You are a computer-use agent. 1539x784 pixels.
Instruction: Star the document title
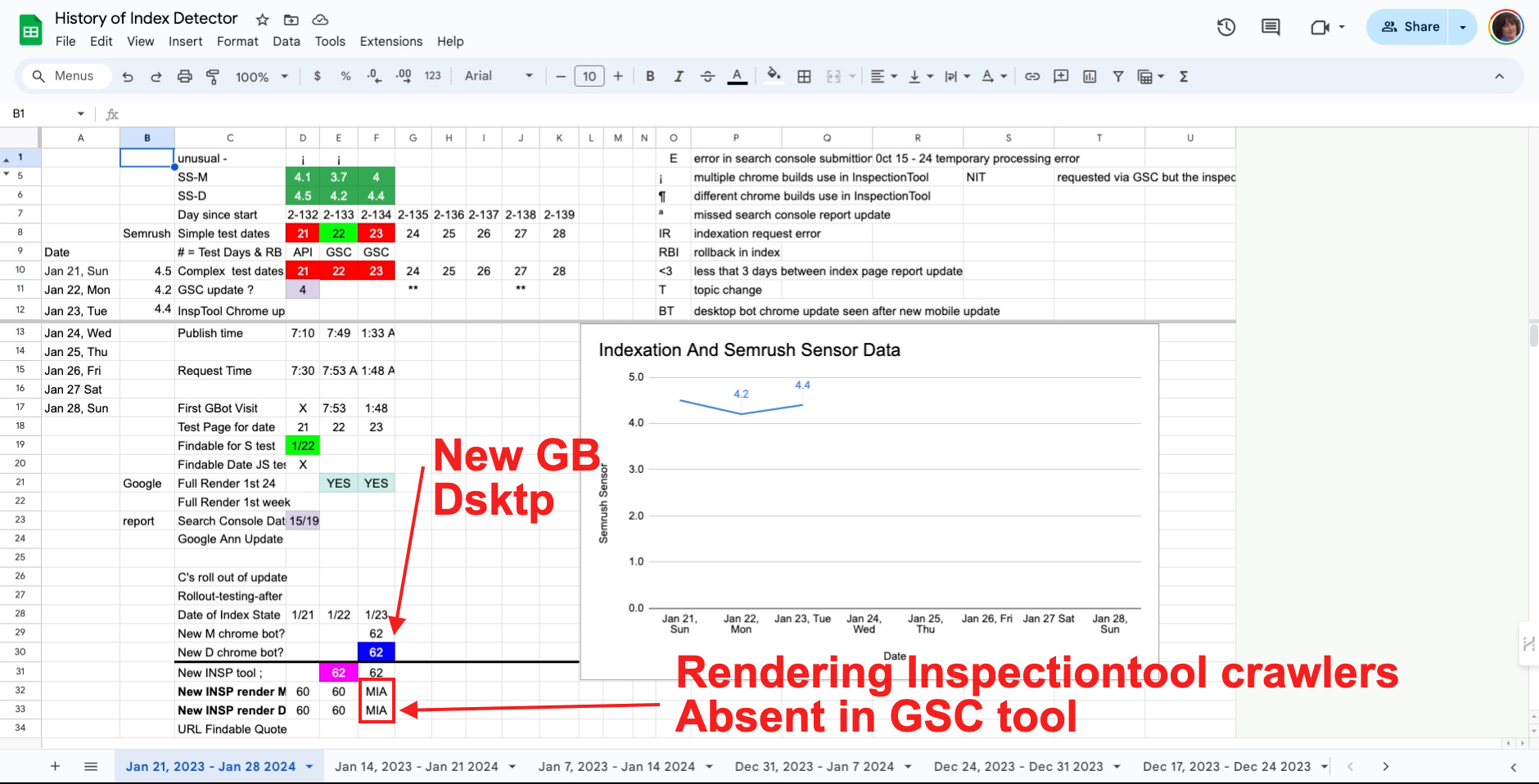click(x=262, y=20)
